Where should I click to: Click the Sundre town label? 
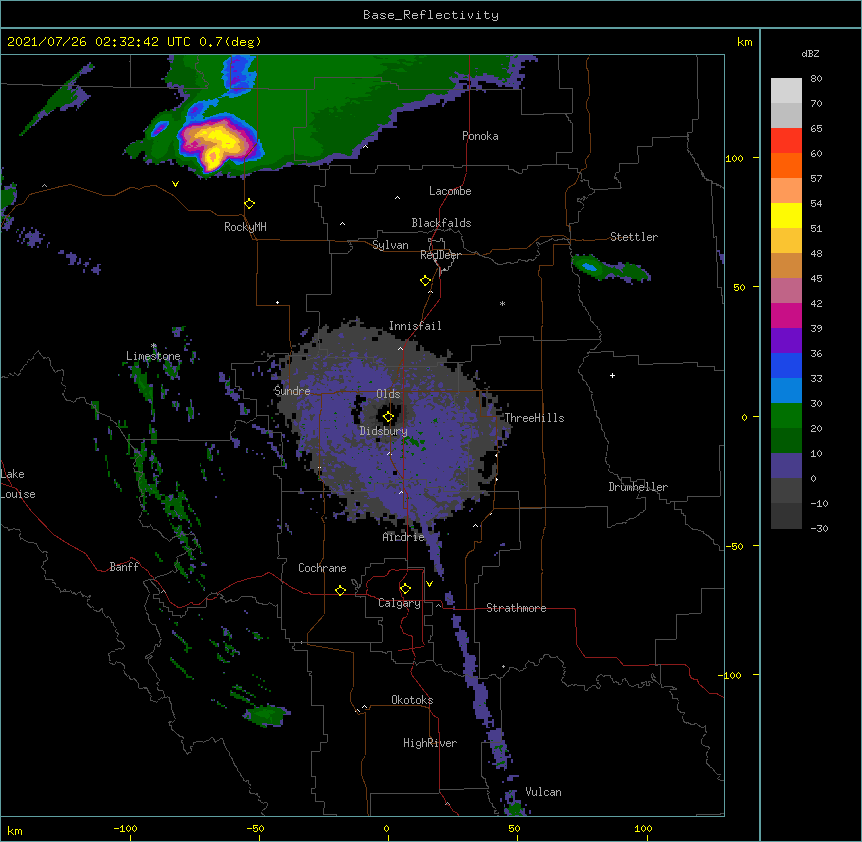tap(292, 391)
